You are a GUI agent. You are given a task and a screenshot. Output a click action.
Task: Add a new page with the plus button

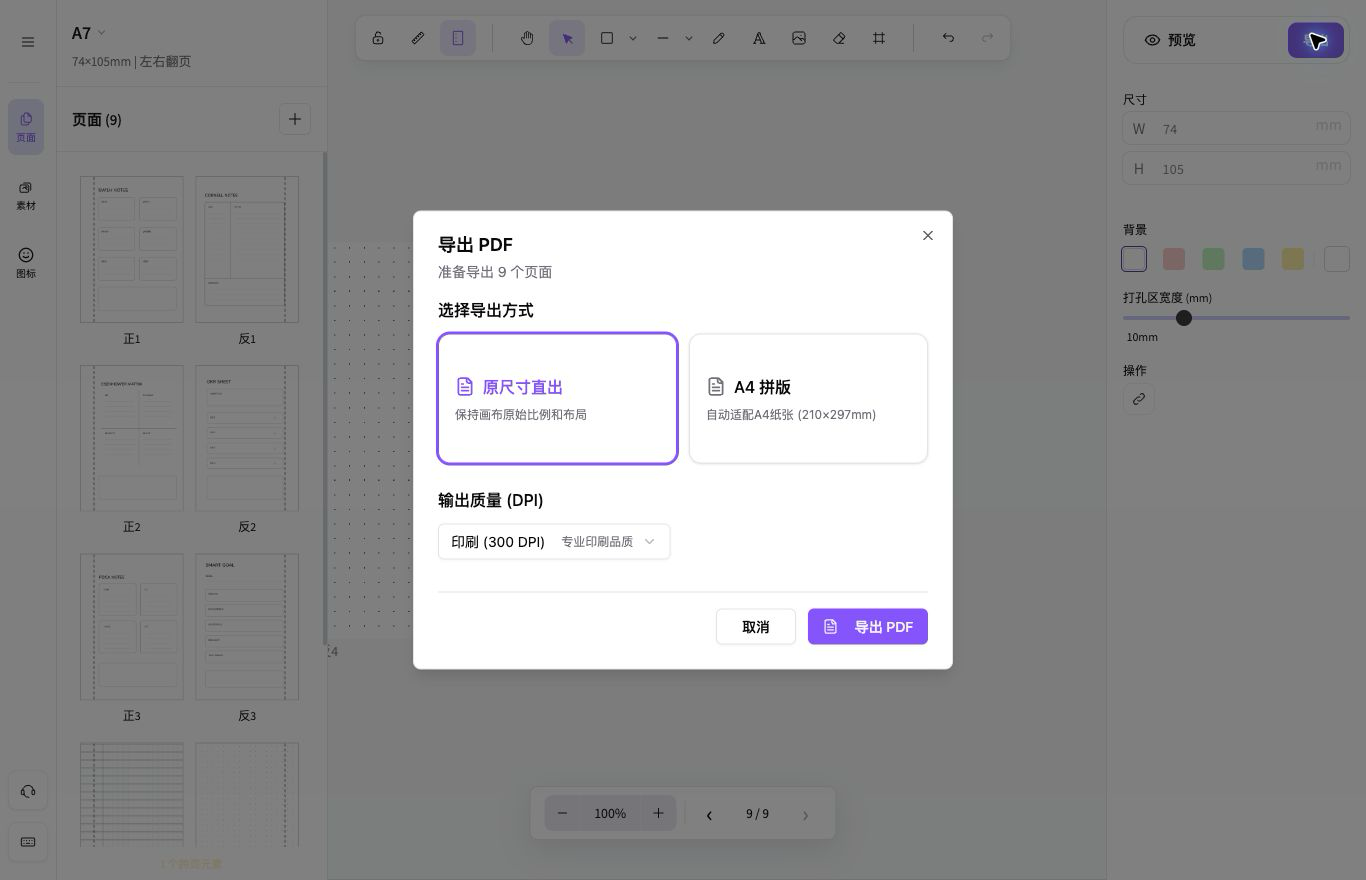click(295, 119)
